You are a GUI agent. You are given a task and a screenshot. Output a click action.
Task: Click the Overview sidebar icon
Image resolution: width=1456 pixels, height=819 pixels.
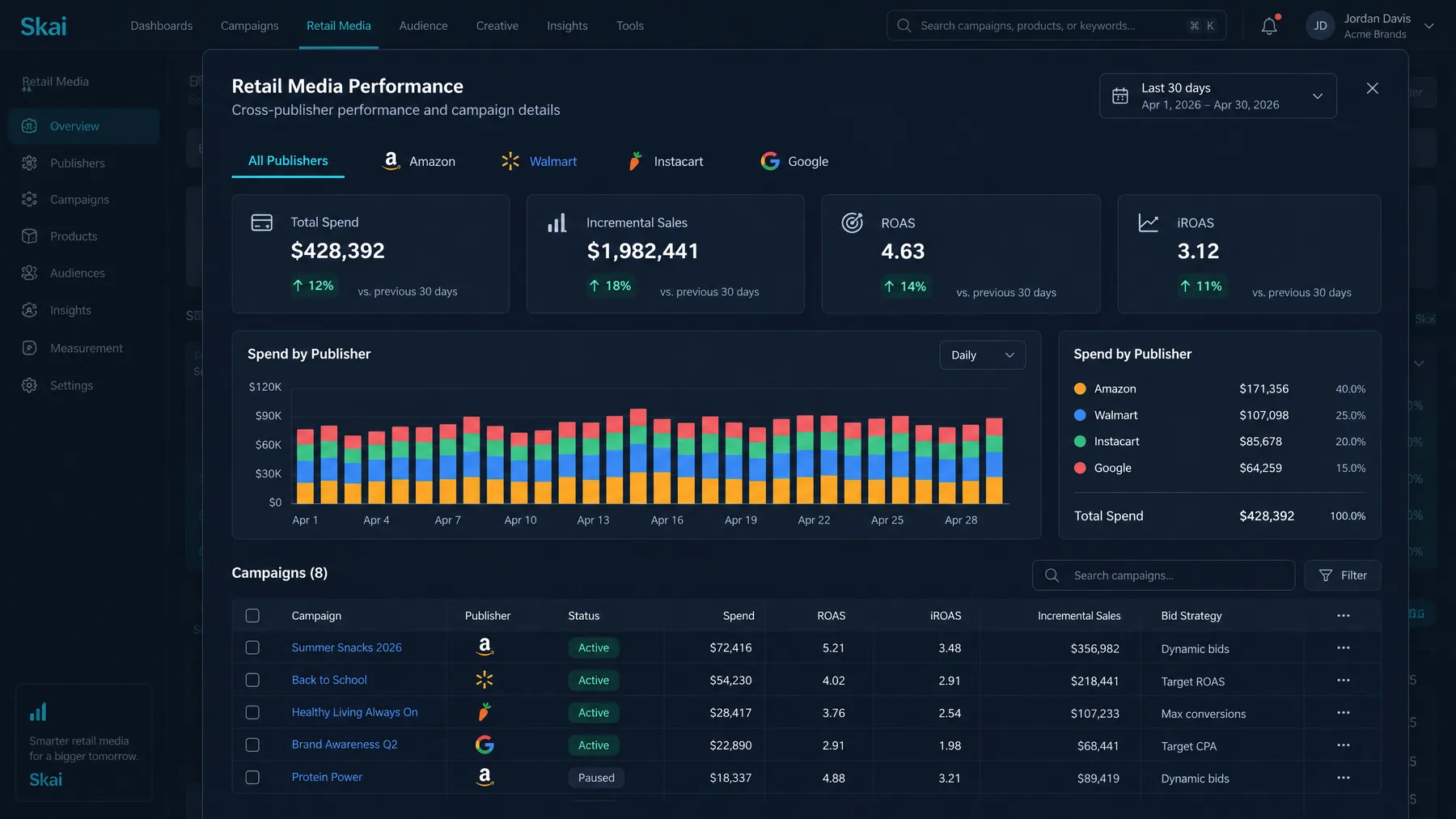tap(30, 126)
